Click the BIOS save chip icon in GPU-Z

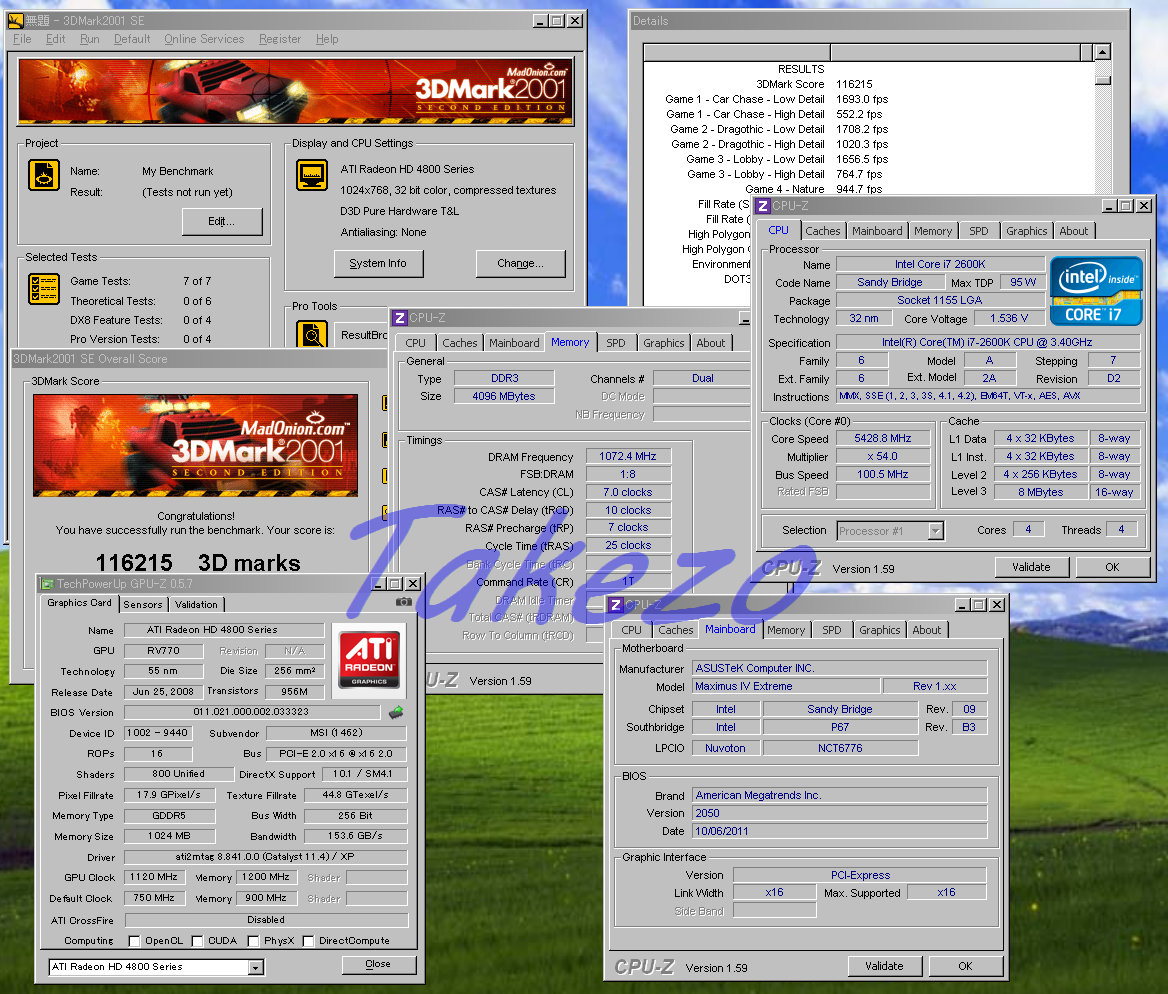396,712
